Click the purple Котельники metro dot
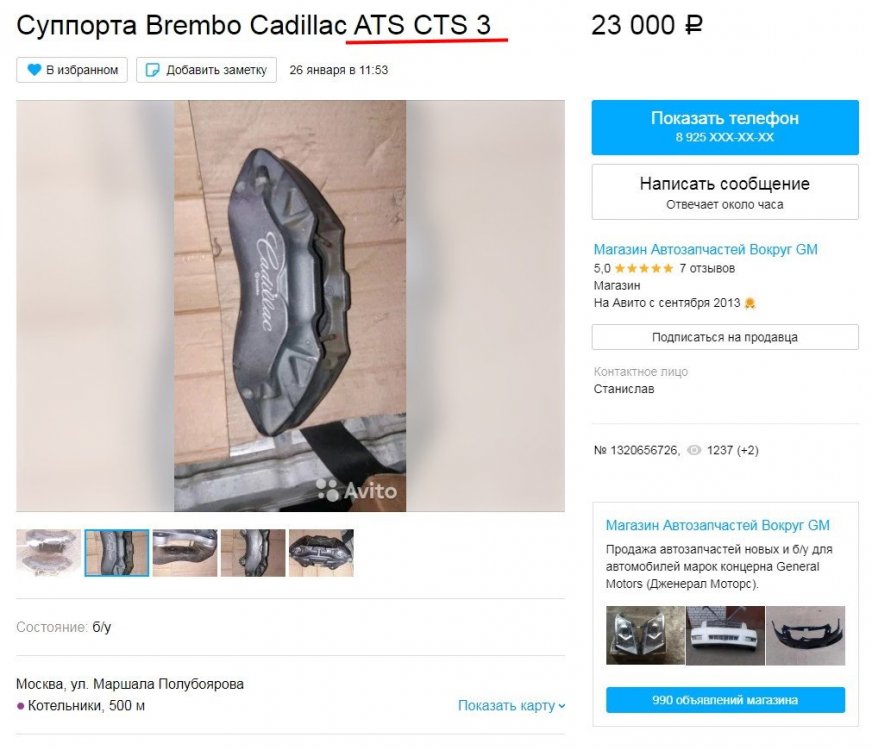 click(21, 706)
